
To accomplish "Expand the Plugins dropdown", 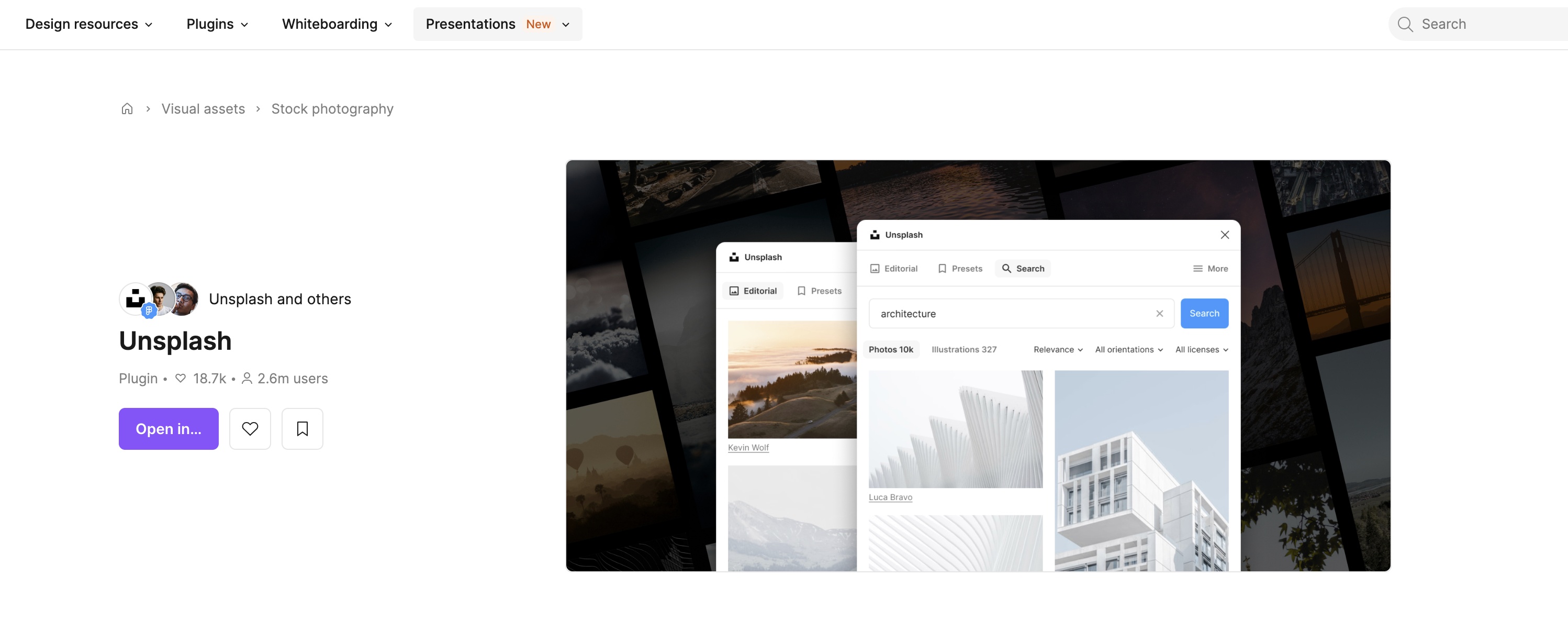I will 217,25.
